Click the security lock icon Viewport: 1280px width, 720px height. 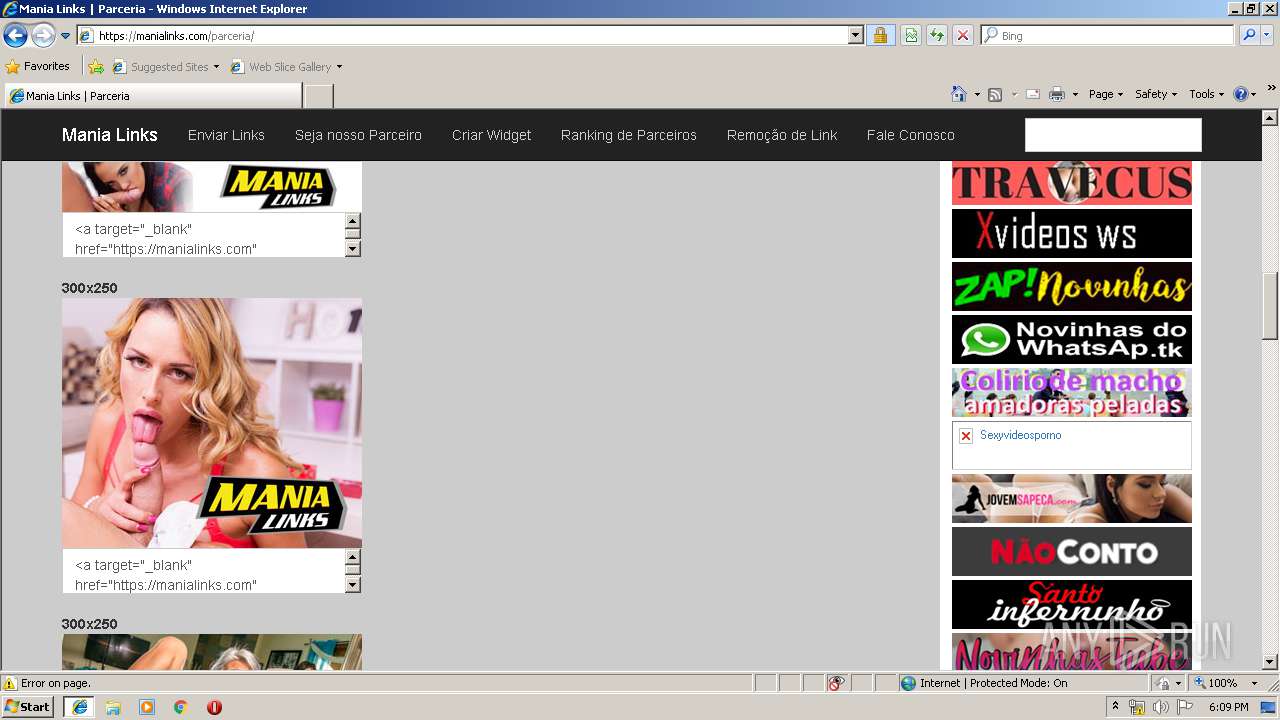(880, 36)
